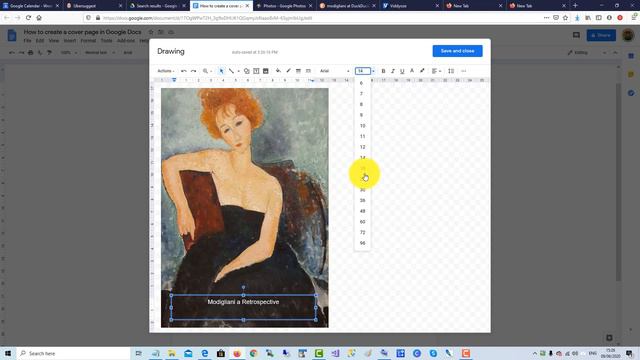Image resolution: width=640 pixels, height=360 pixels.
Task: Click the Modigliani a Retrospective text box
Action: [243, 307]
